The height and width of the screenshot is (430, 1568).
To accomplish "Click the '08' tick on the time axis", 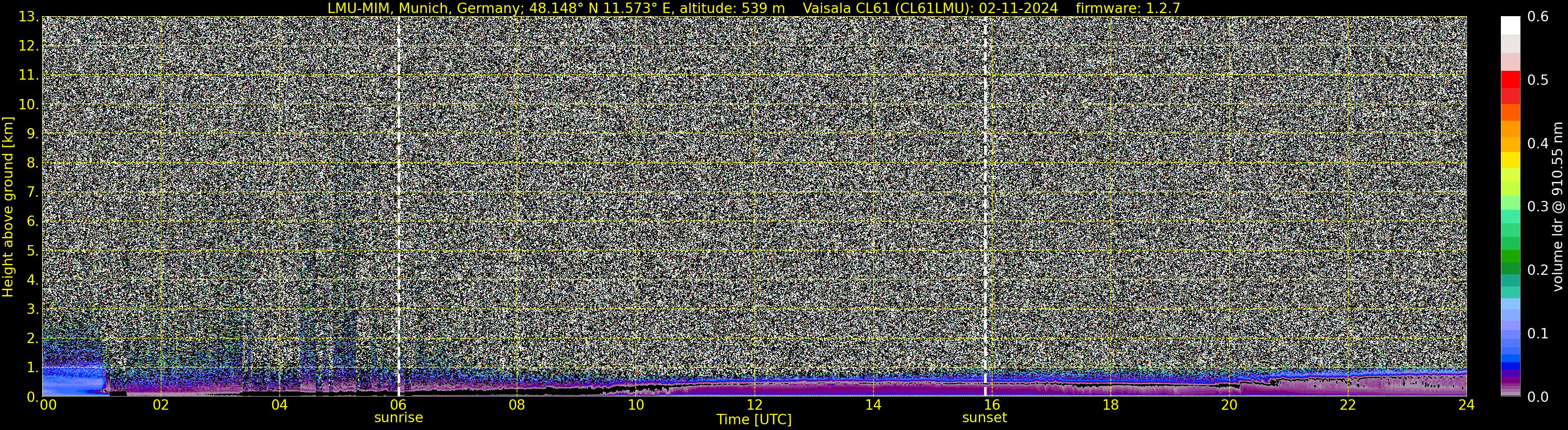I will tap(517, 405).
